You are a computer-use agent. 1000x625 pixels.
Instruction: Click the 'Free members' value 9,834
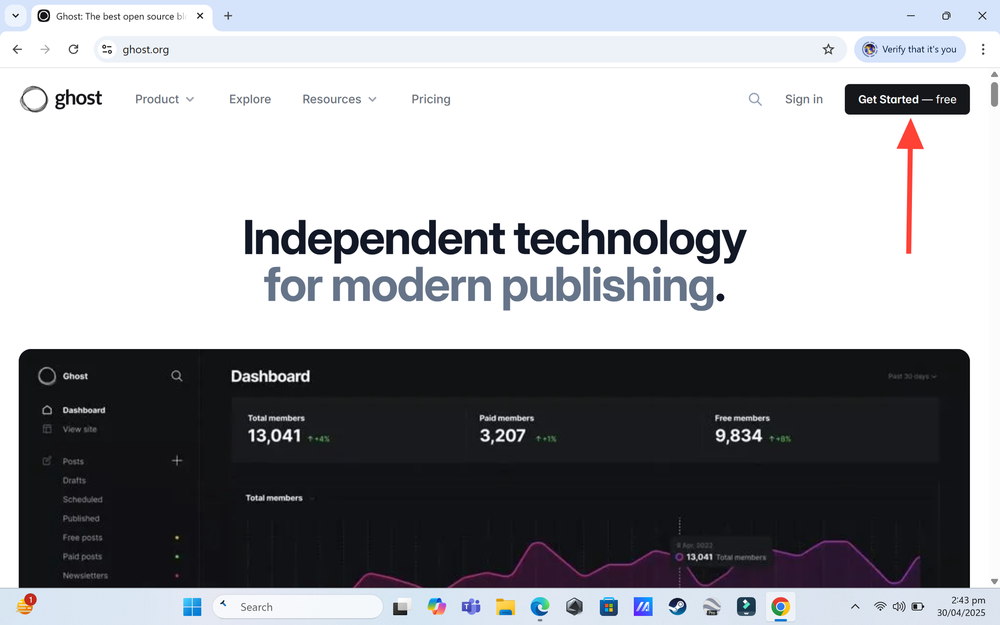coord(739,436)
